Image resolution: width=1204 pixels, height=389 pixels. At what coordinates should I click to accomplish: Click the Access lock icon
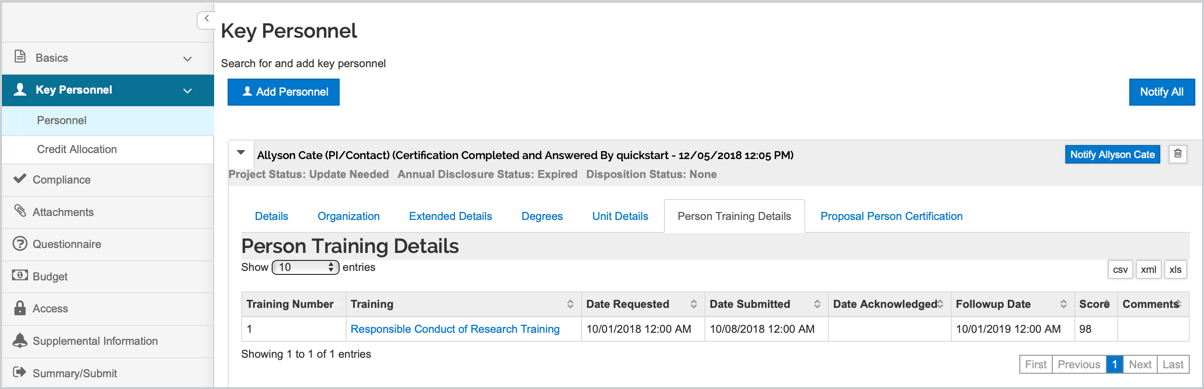[x=20, y=308]
